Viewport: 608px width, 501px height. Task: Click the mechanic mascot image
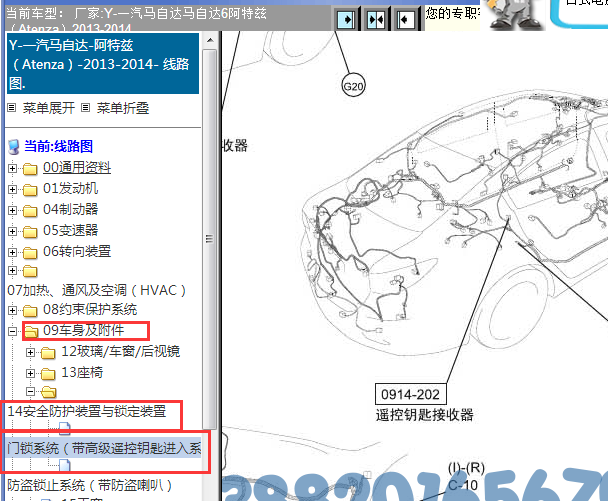(x=514, y=14)
